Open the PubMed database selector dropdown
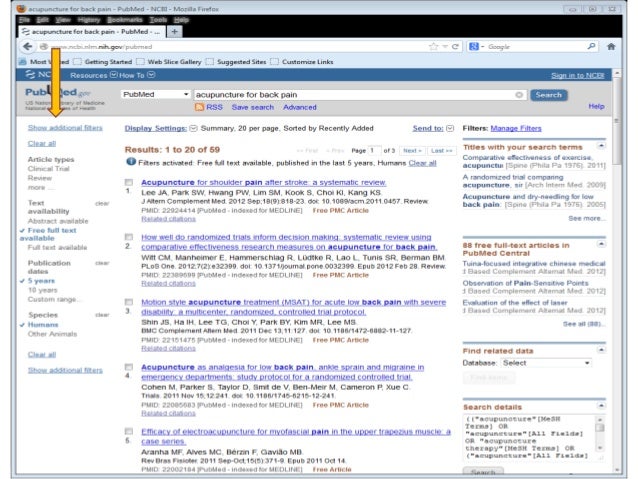 [156, 94]
